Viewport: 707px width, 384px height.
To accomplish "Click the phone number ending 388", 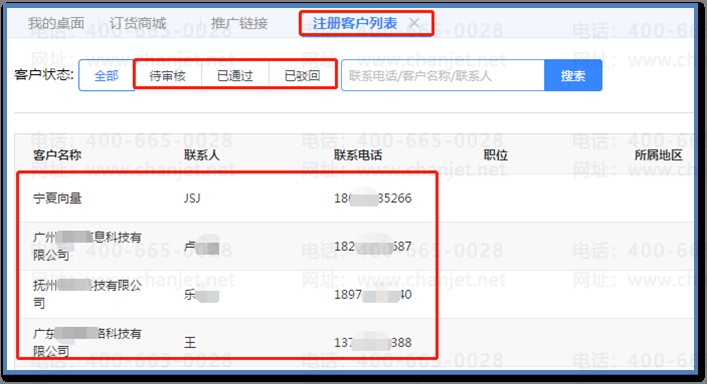I will pos(373,343).
